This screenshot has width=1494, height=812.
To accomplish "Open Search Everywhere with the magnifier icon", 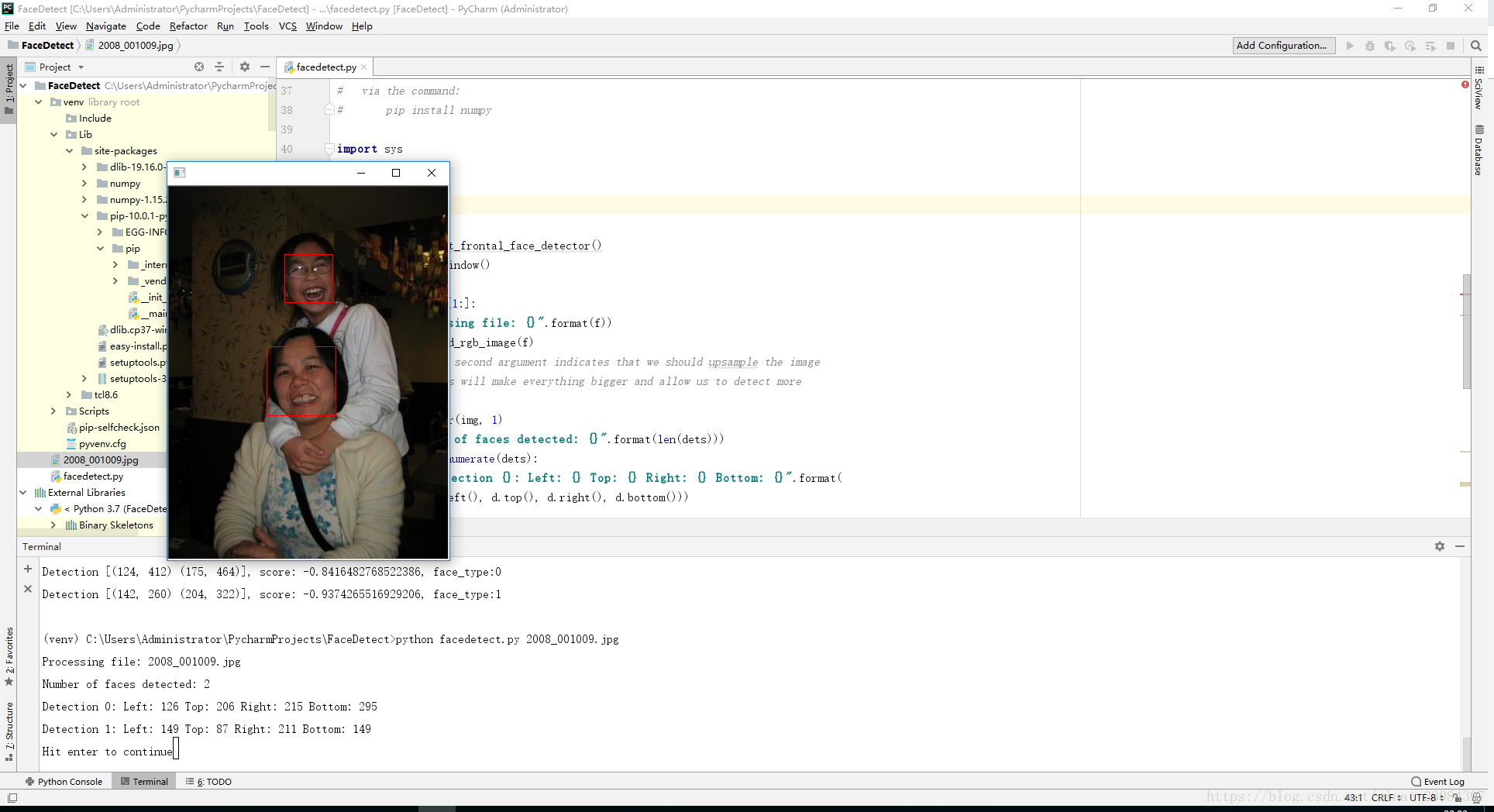I will pos(1476,46).
